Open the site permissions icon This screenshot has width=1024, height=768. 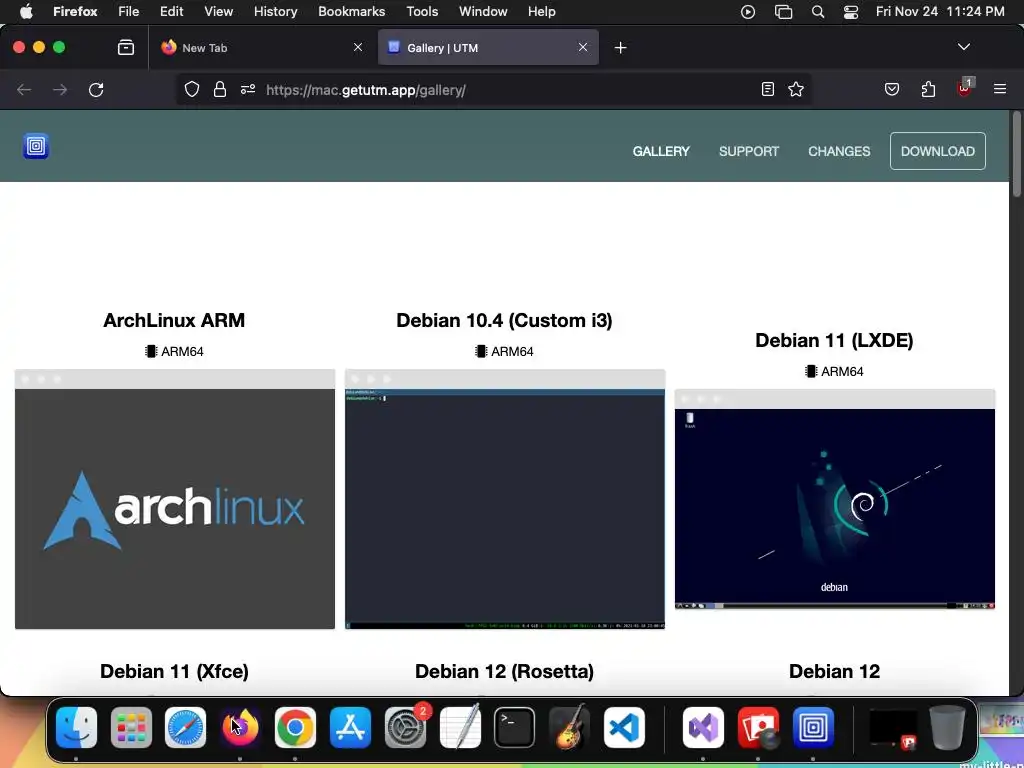pos(248,89)
